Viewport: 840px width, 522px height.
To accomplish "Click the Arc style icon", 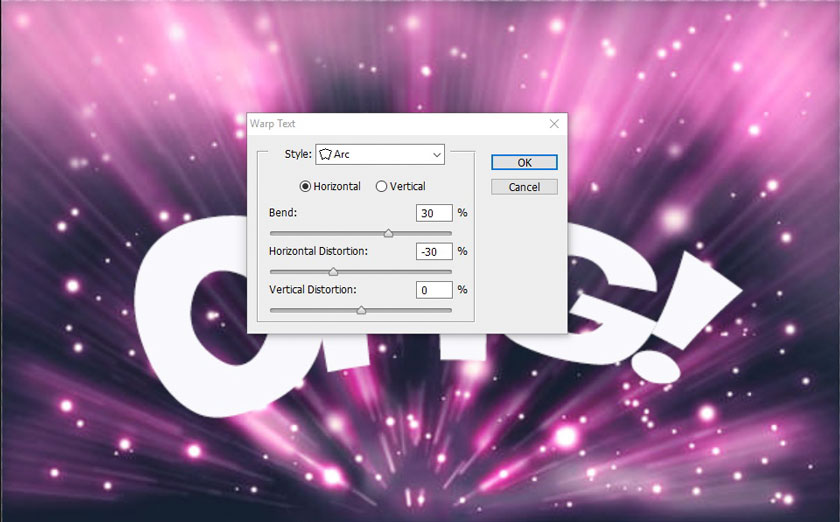I will [325, 154].
